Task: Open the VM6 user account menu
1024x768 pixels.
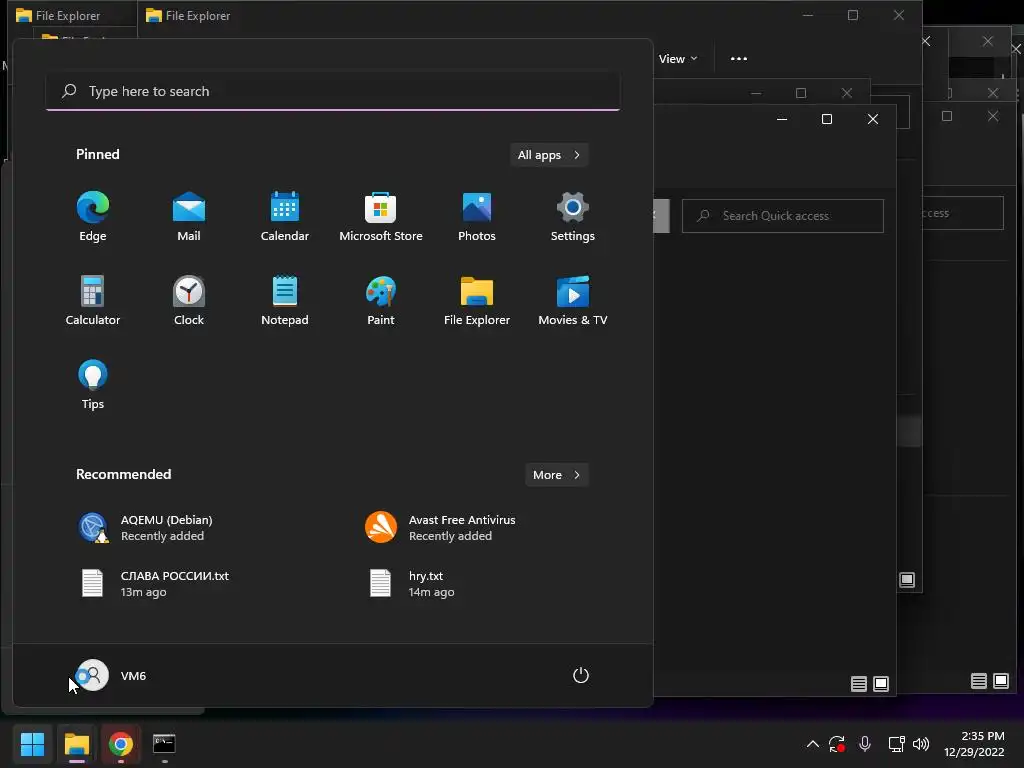Action: tap(111, 675)
